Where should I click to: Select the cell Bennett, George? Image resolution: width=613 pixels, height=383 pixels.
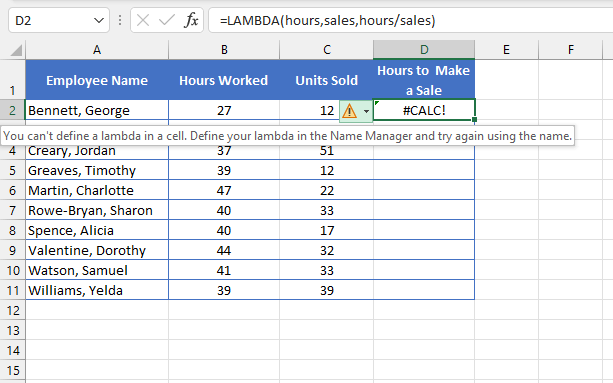coord(97,111)
